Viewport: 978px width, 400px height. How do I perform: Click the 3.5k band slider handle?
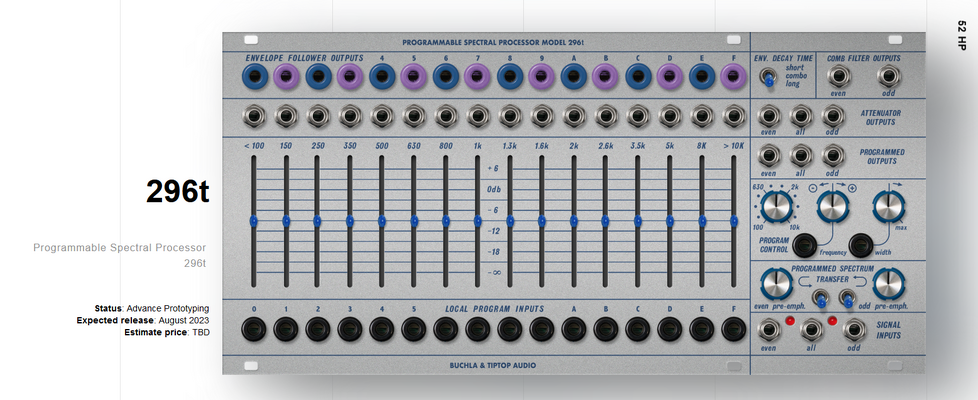(637, 221)
